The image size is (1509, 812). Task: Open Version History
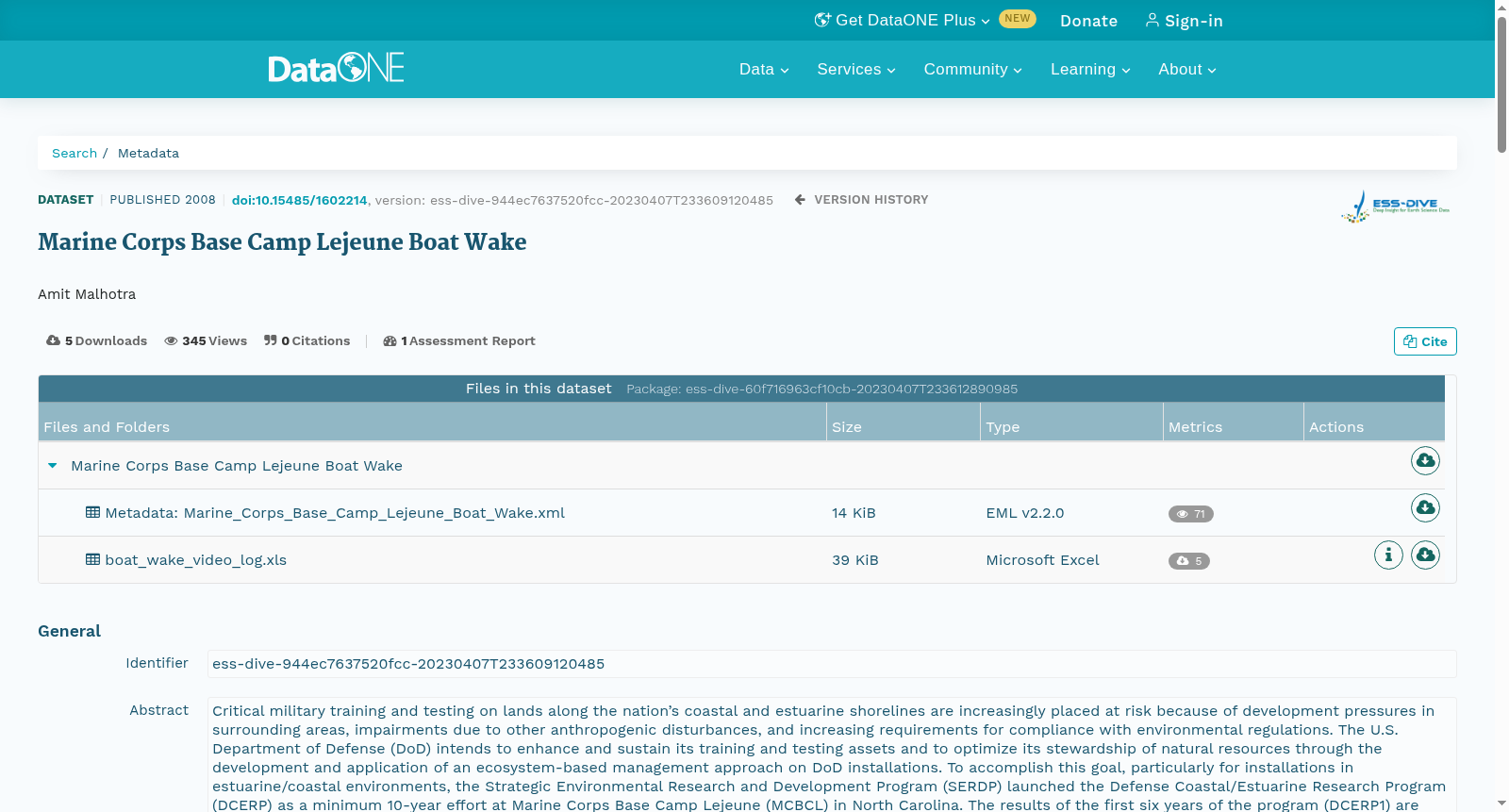[861, 199]
